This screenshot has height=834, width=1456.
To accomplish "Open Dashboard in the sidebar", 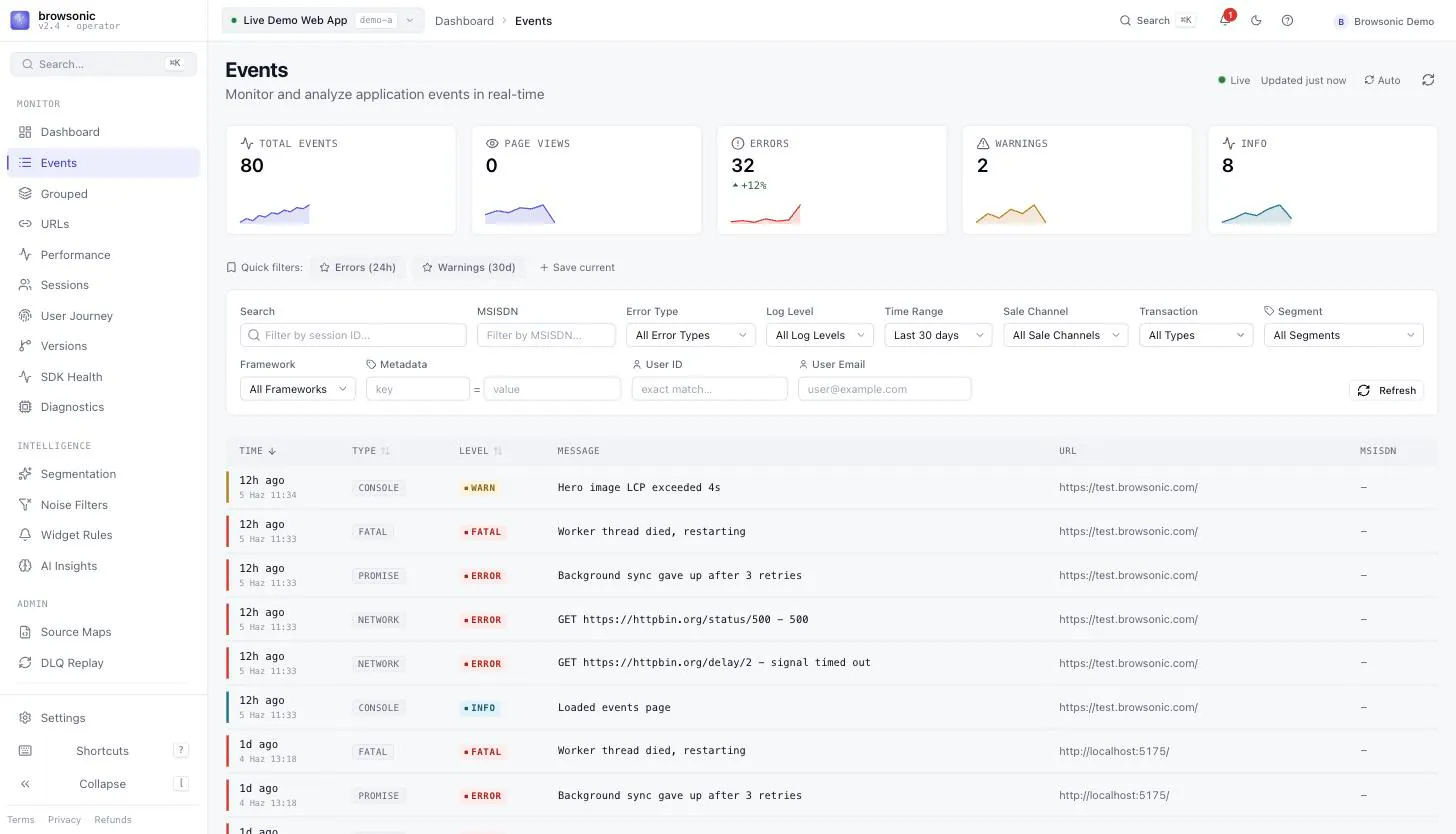I will 103,132.
